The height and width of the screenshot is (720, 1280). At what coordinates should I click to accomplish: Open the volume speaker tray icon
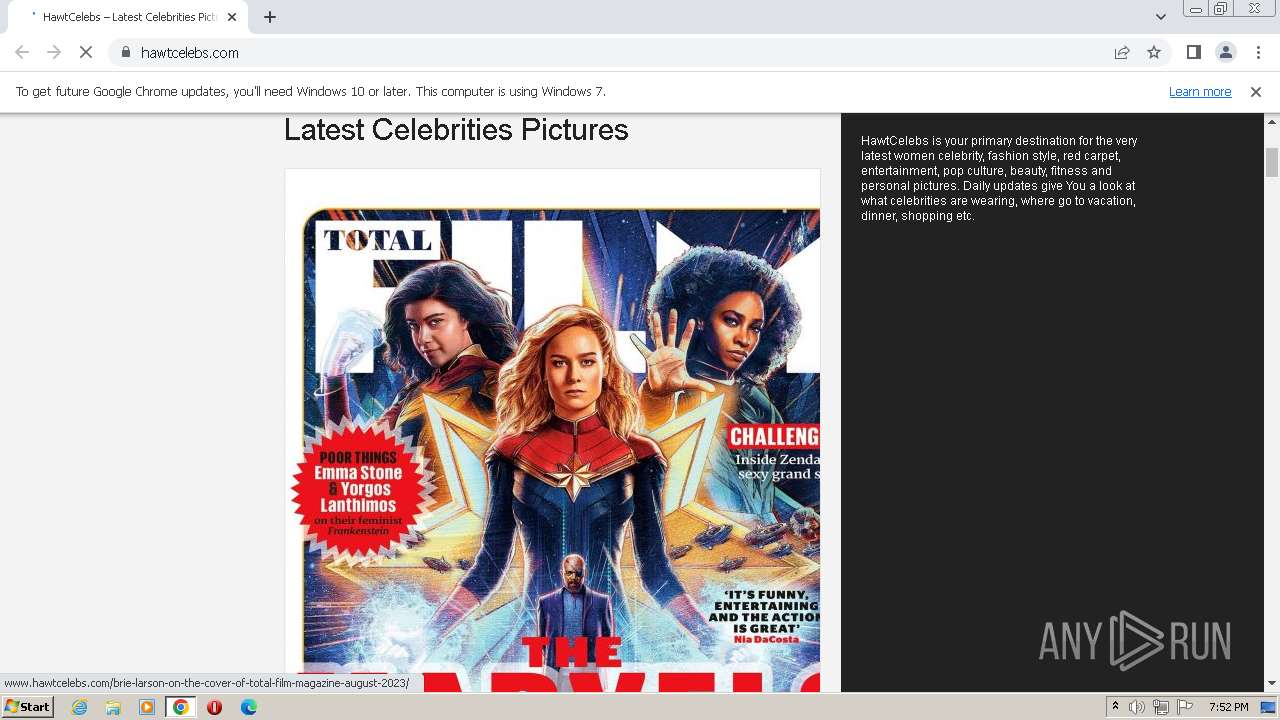(x=1136, y=707)
